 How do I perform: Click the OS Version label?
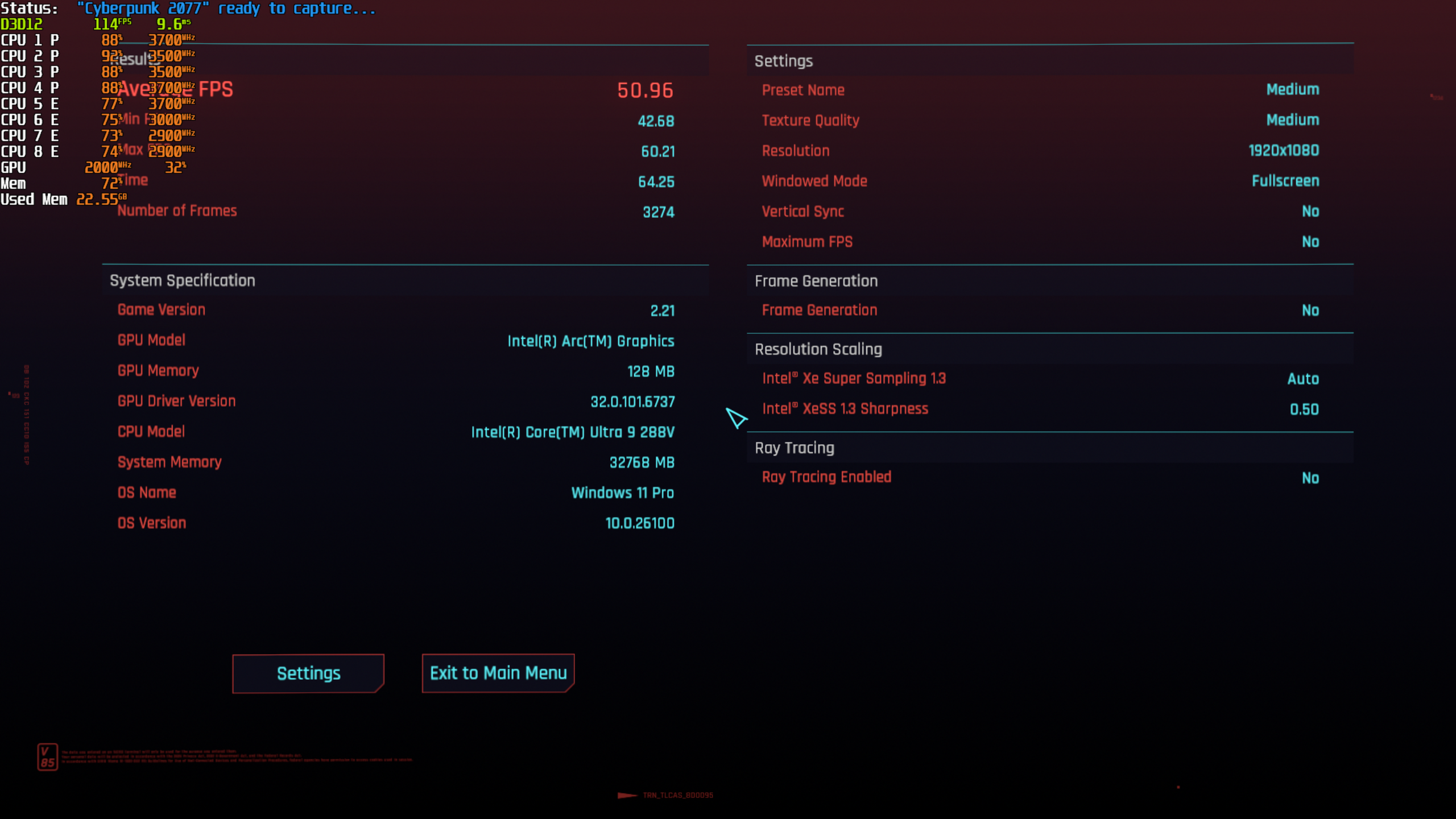[x=151, y=523]
